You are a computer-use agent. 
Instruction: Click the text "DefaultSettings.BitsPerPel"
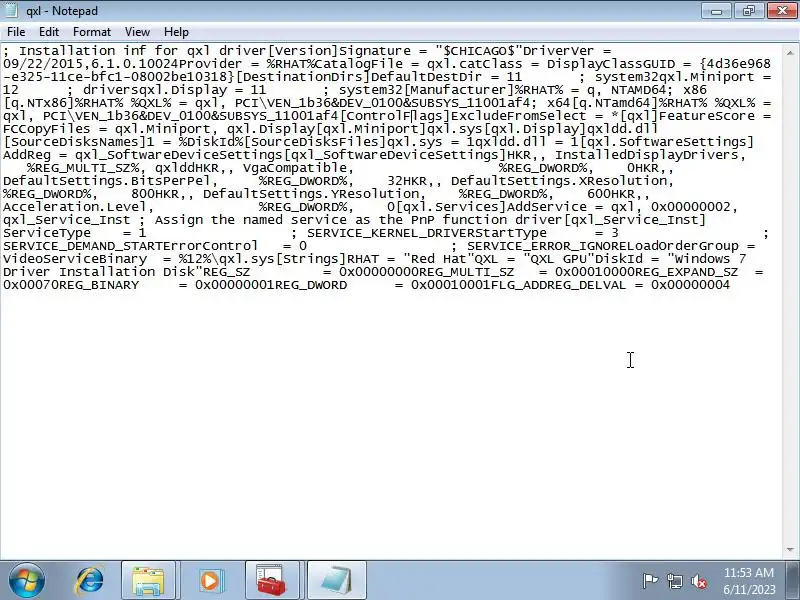107,181
